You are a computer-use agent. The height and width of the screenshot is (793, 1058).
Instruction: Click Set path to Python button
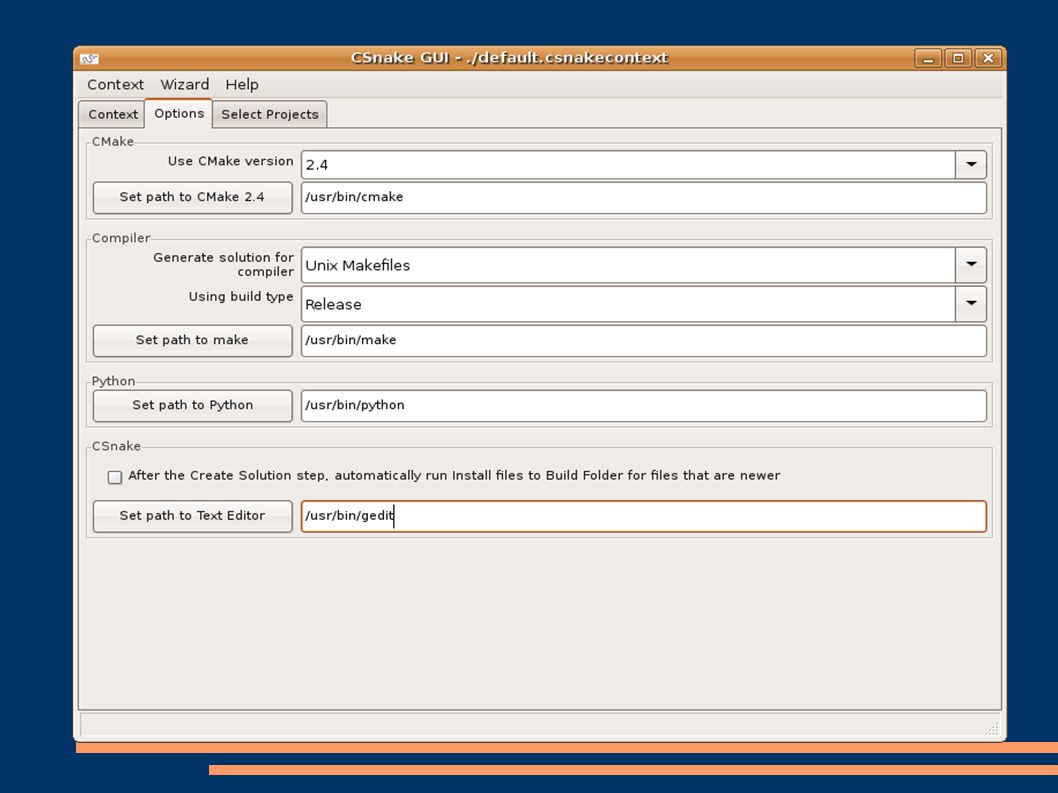192,405
